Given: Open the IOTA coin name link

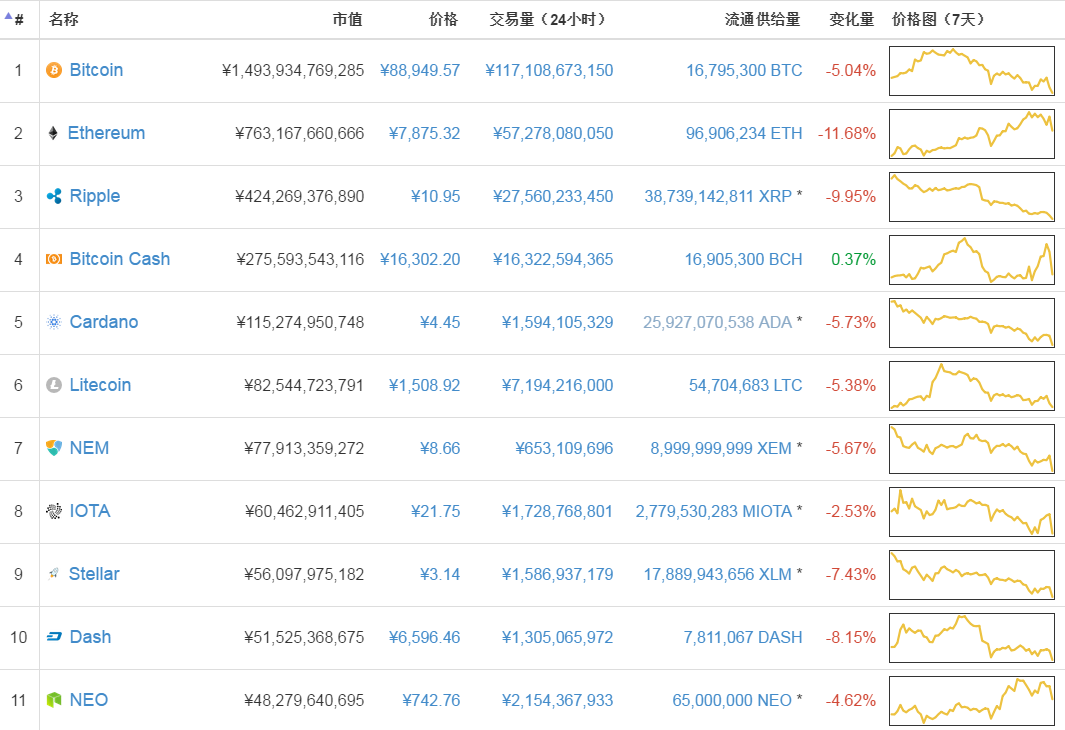Looking at the screenshot, I should click(x=89, y=511).
